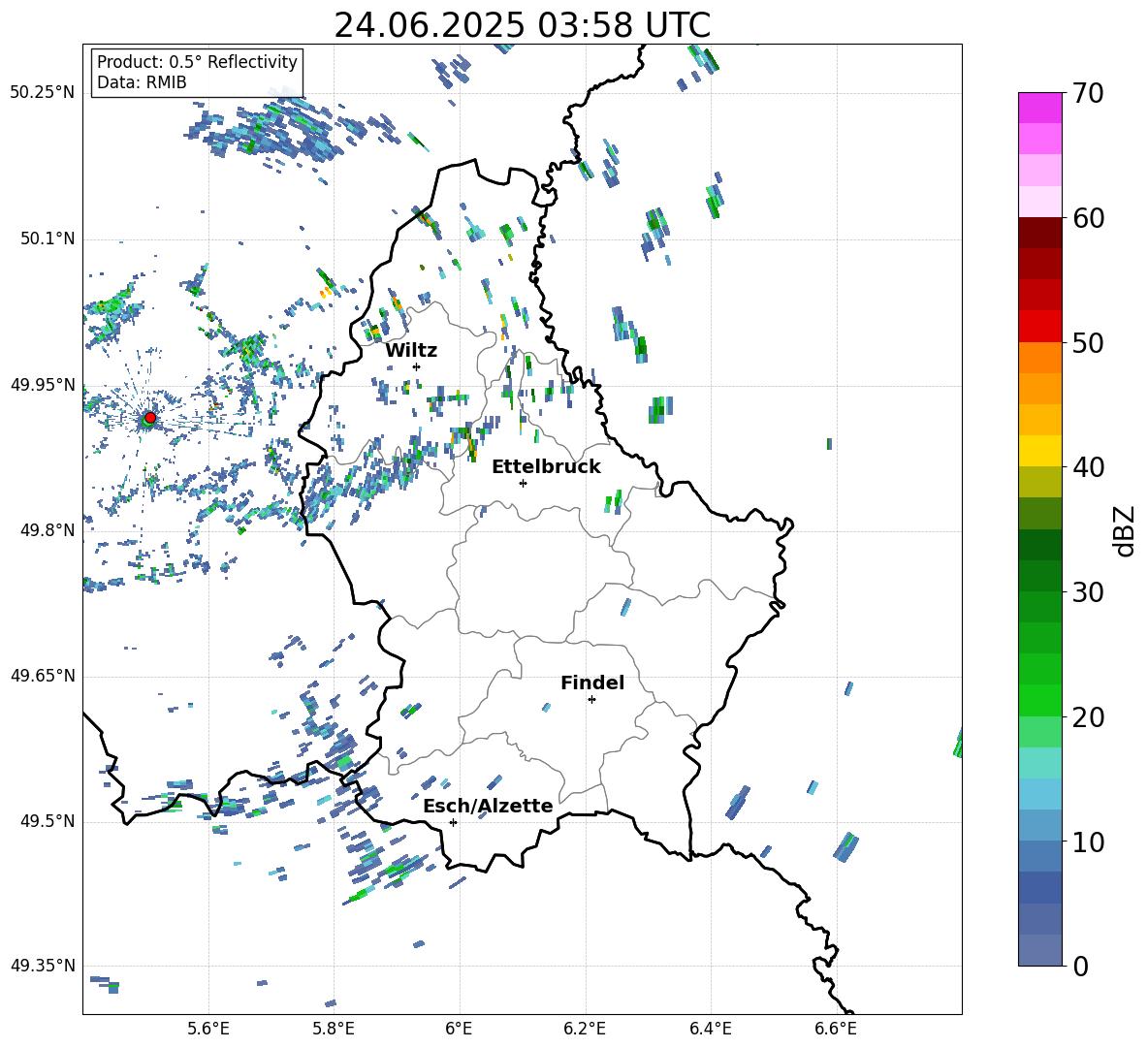This screenshot has width=1148, height=1048.
Task: Click the colorbar tick label '70'
Action: (x=1088, y=94)
